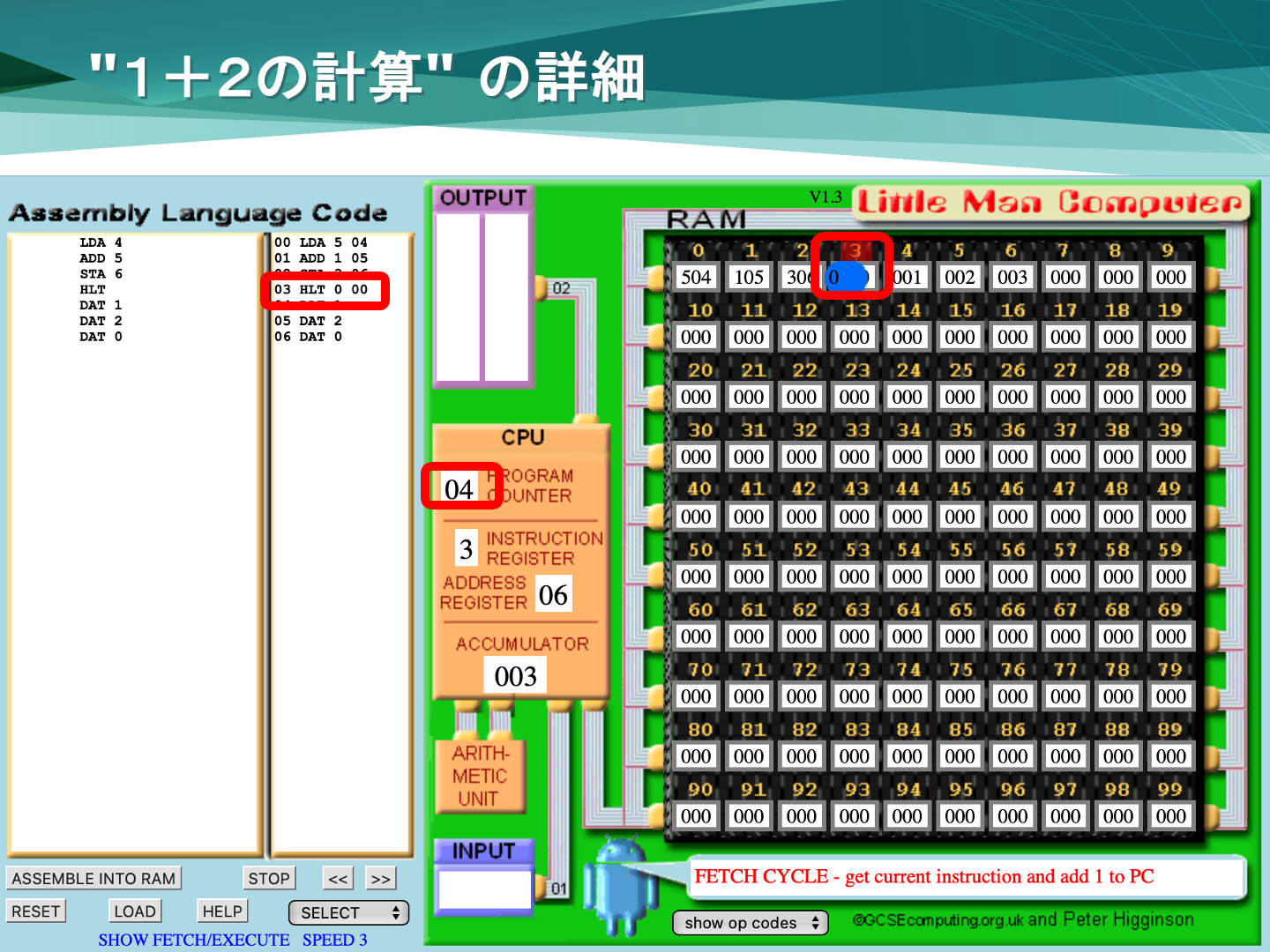Screen dimensions: 1270x952
Task: Click the Little Man Computer logo
Action: 1050,204
